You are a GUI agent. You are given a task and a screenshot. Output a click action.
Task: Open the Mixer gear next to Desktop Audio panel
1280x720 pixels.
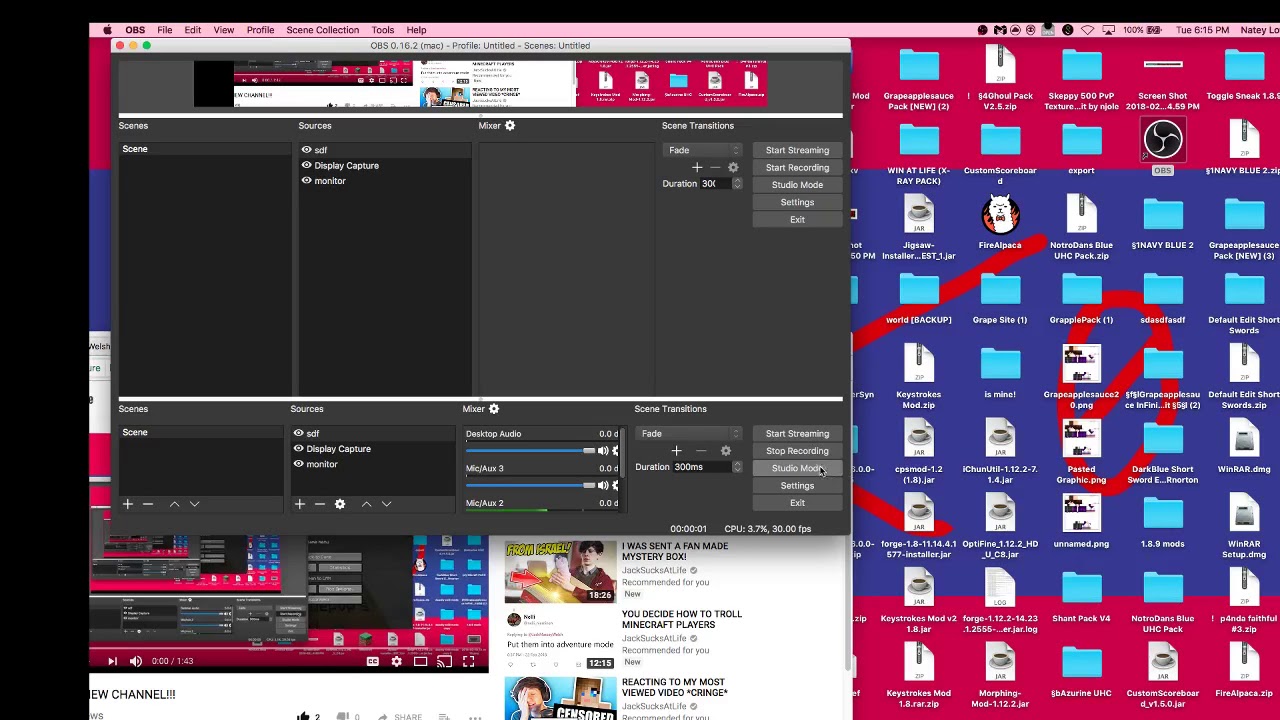pos(494,408)
